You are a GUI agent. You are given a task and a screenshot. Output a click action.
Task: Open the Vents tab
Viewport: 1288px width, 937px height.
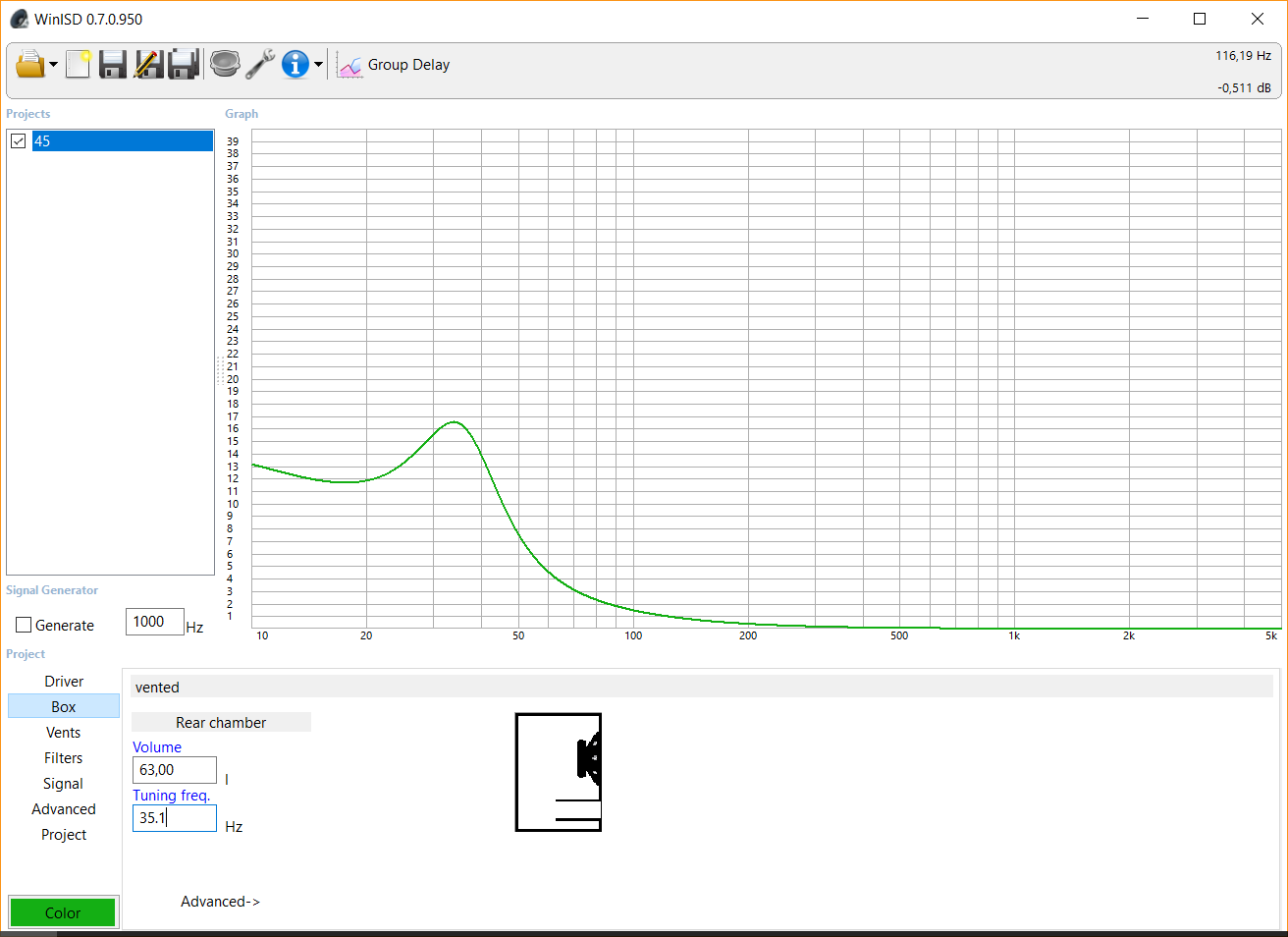[x=64, y=733]
